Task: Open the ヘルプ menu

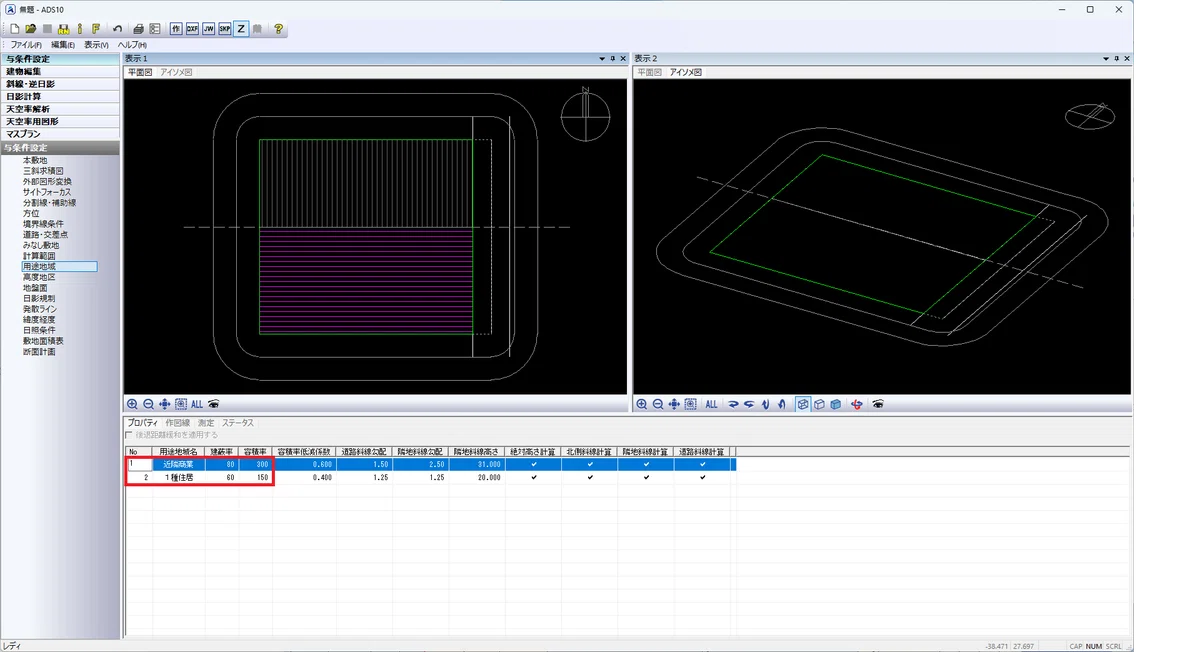Action: point(132,45)
